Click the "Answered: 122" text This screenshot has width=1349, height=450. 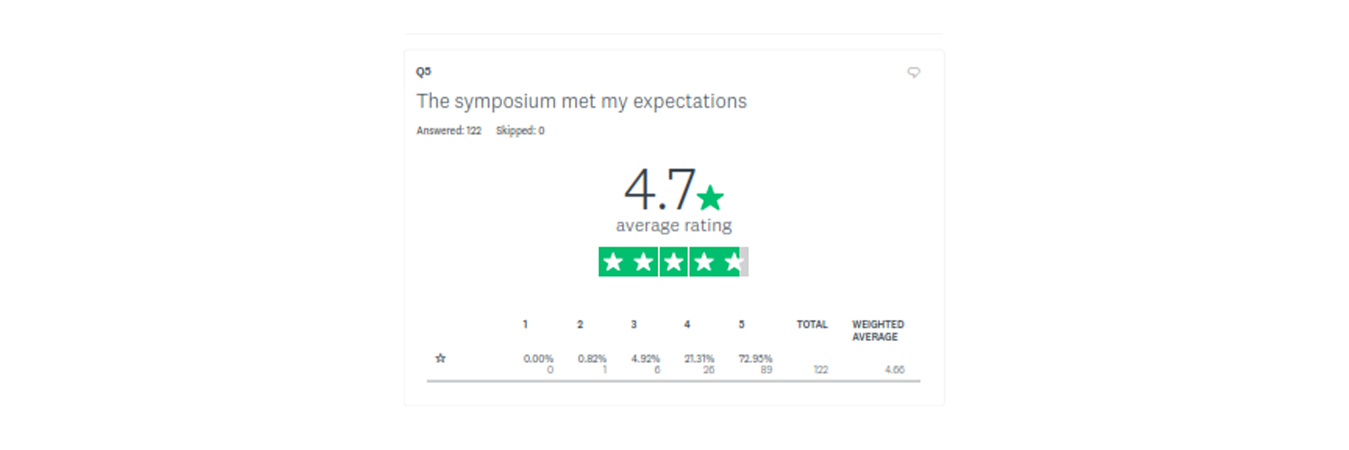click(449, 131)
